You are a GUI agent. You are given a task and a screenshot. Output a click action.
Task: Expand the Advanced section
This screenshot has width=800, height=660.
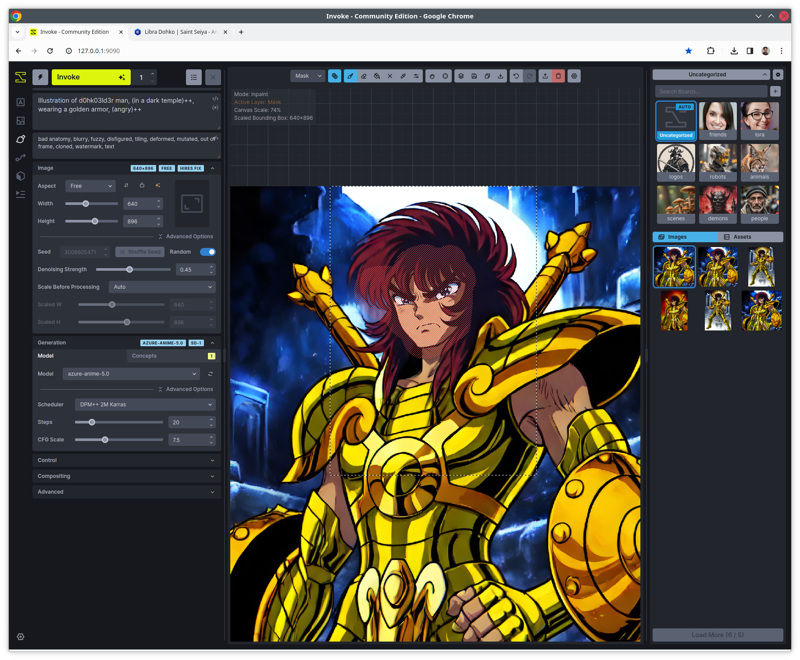(x=127, y=492)
